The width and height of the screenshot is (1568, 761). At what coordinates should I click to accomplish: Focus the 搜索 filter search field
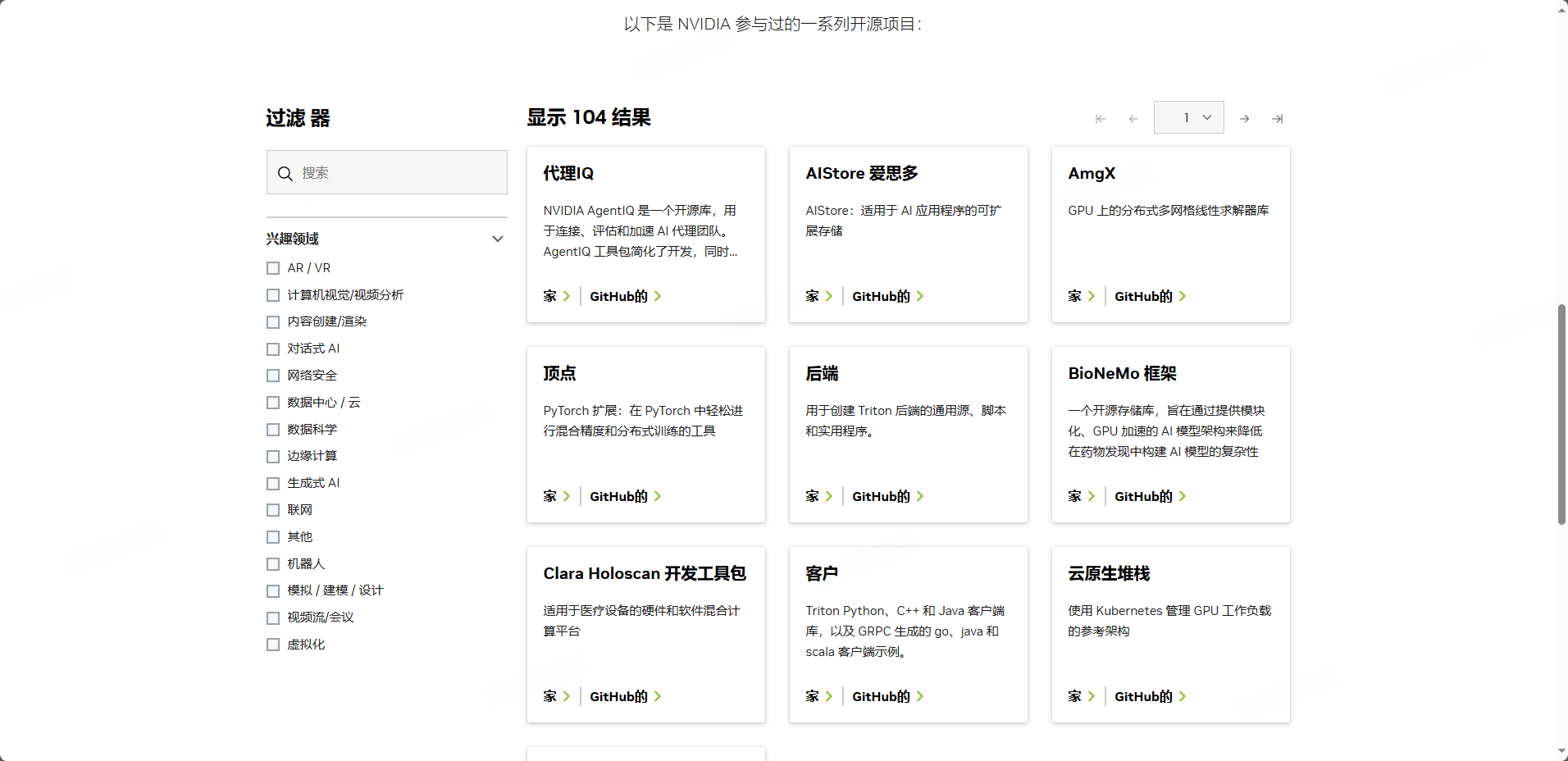[x=387, y=172]
